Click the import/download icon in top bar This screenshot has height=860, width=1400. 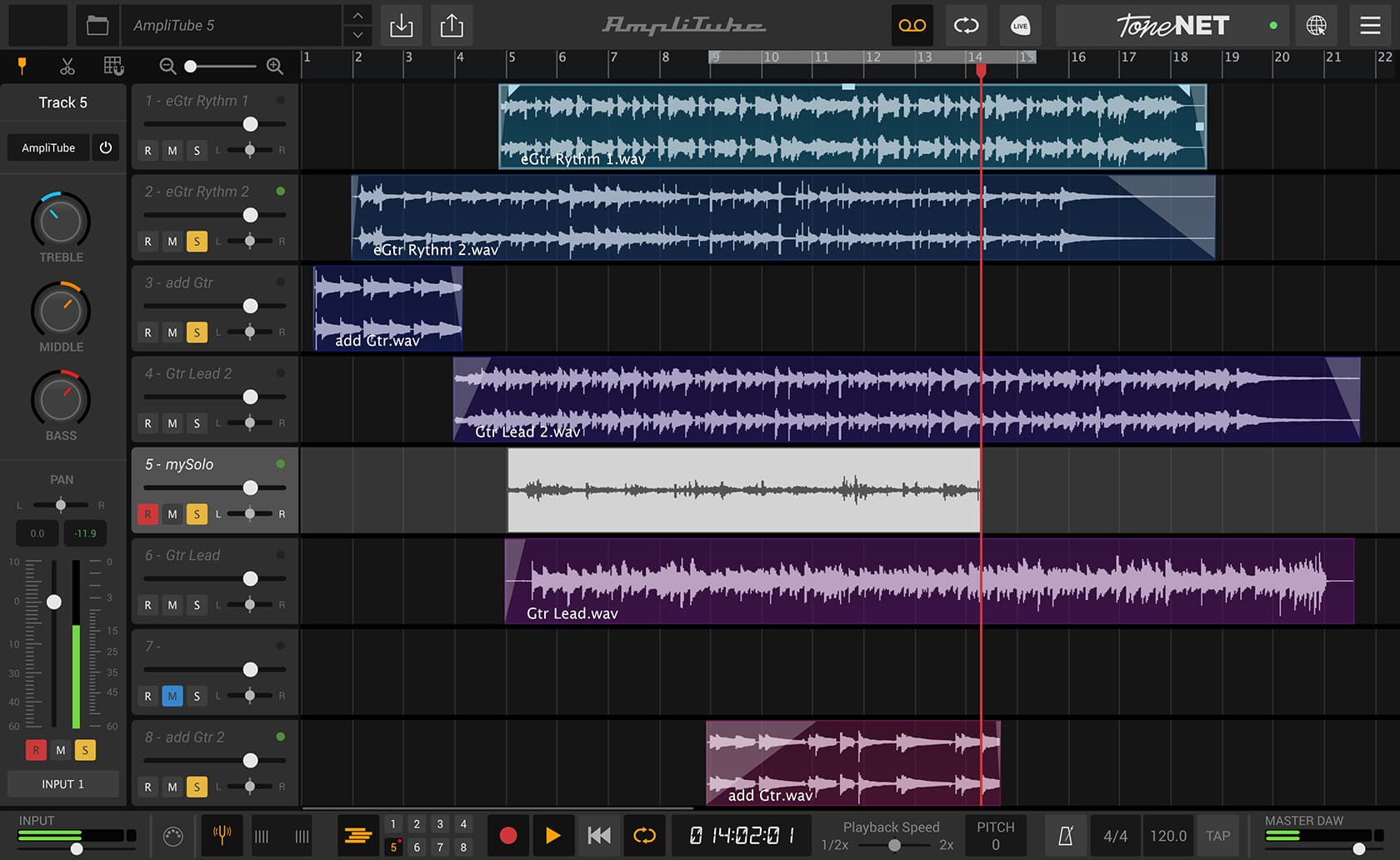tap(402, 26)
